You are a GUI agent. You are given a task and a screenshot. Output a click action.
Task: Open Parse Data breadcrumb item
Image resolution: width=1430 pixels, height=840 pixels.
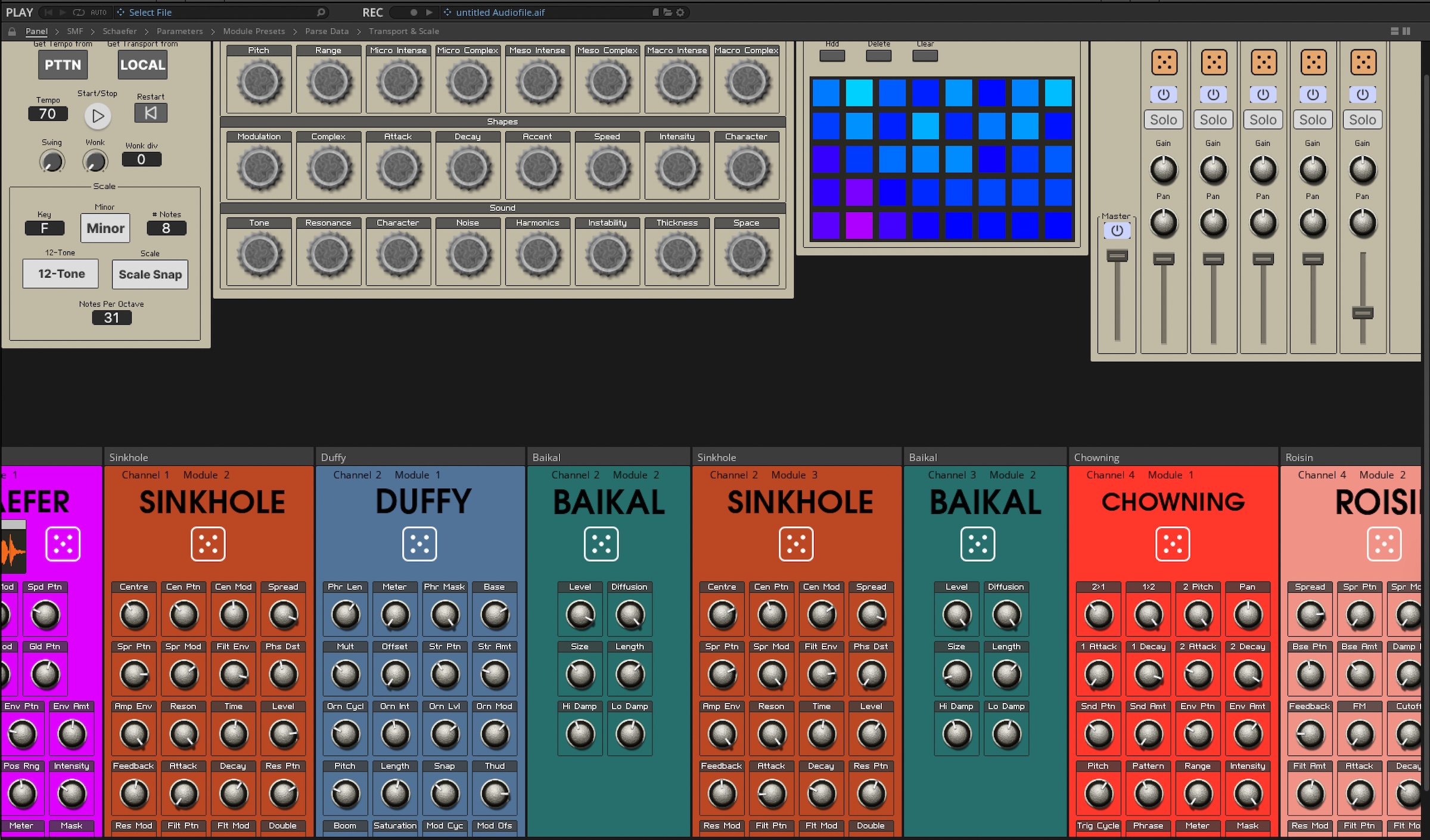point(327,32)
